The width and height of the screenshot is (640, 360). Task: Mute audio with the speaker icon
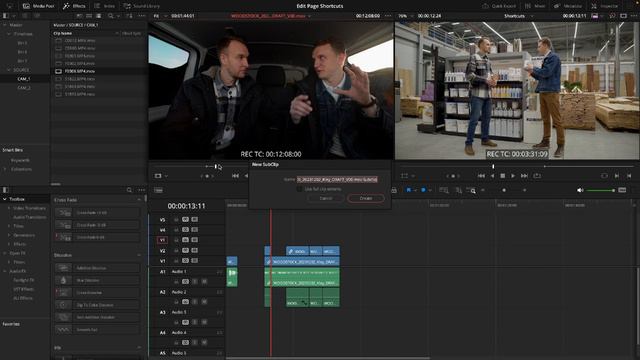[580, 190]
